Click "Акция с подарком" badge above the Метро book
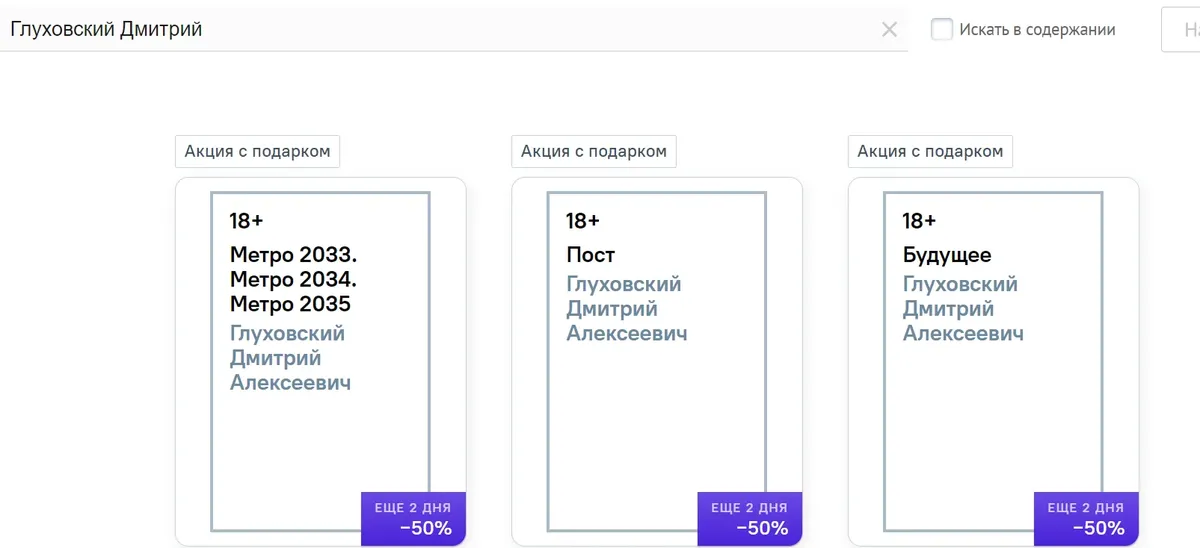Screen dimensions: 1200x548 click(257, 152)
